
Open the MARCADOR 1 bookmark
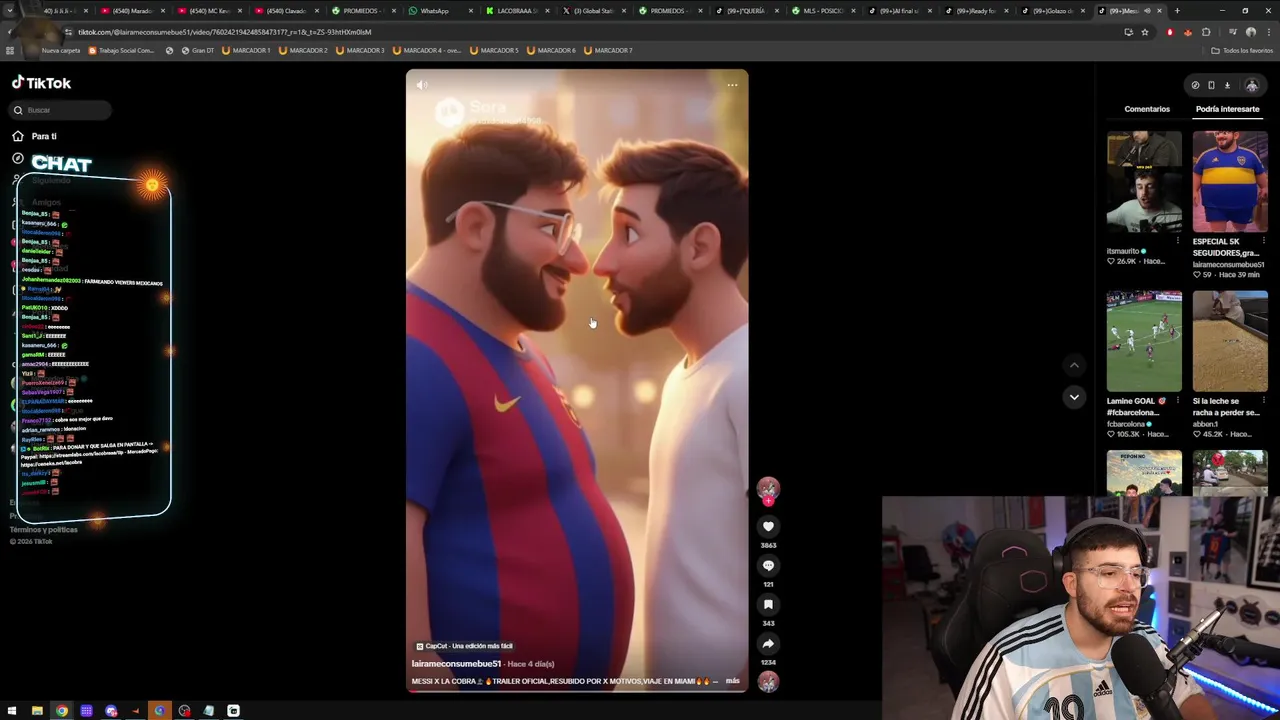coord(246,50)
